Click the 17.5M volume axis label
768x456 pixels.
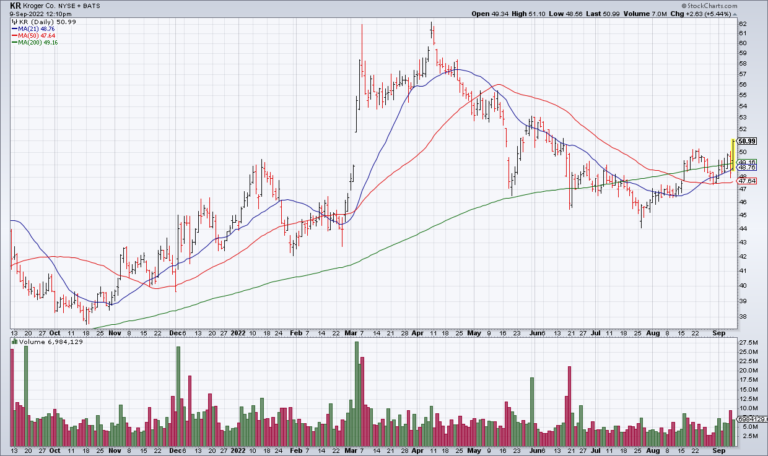click(x=747, y=380)
